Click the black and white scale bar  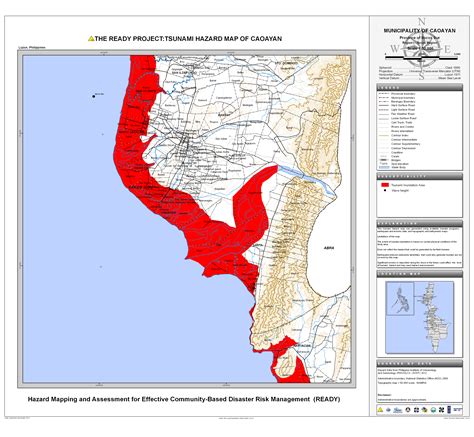tap(422, 58)
